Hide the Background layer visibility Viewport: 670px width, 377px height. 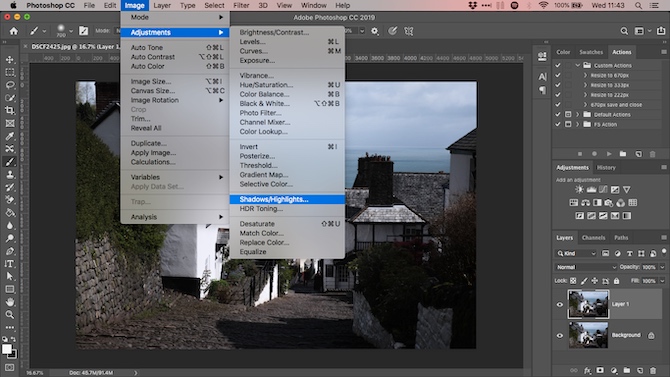pyautogui.click(x=560, y=336)
